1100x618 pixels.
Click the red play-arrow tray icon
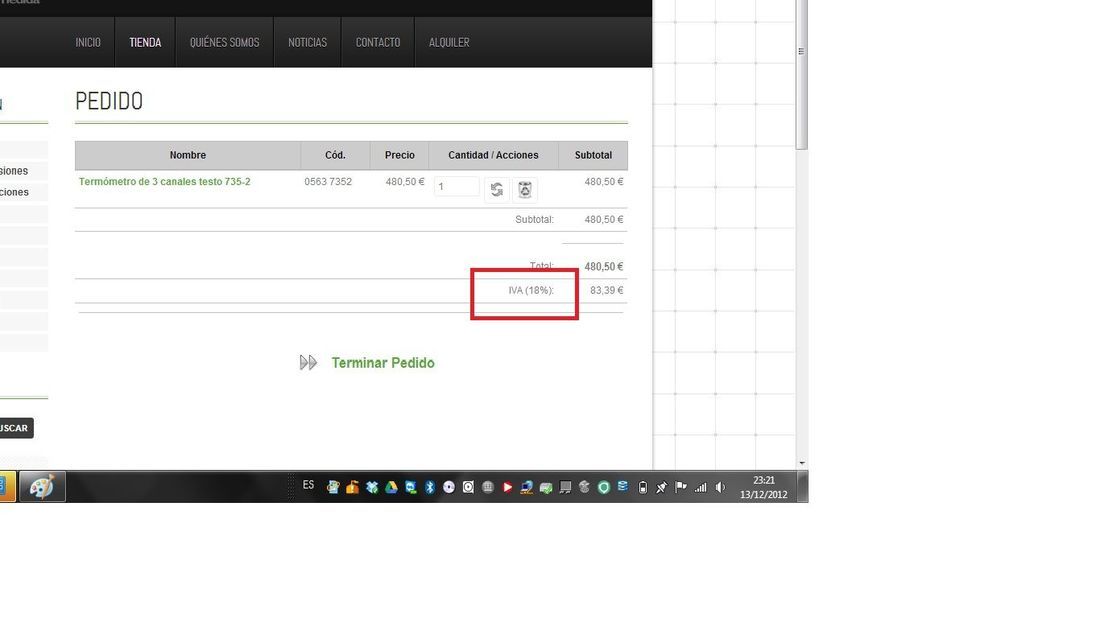507,487
